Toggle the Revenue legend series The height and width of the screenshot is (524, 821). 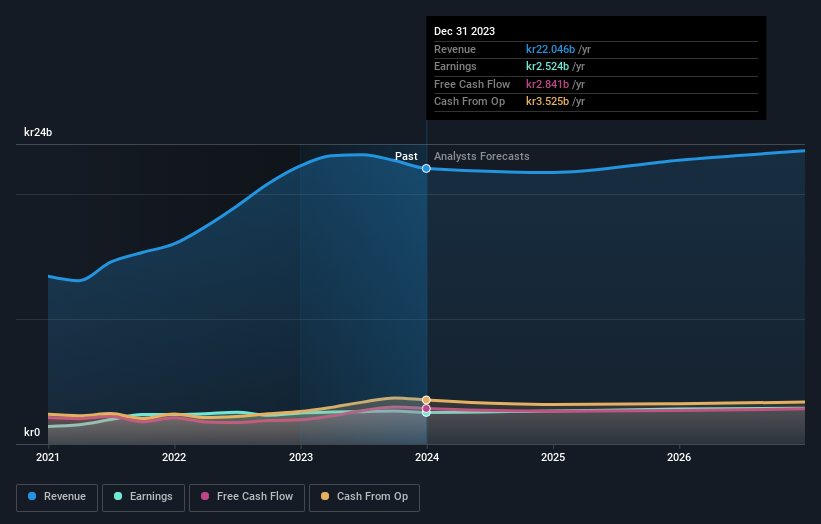click(x=57, y=497)
